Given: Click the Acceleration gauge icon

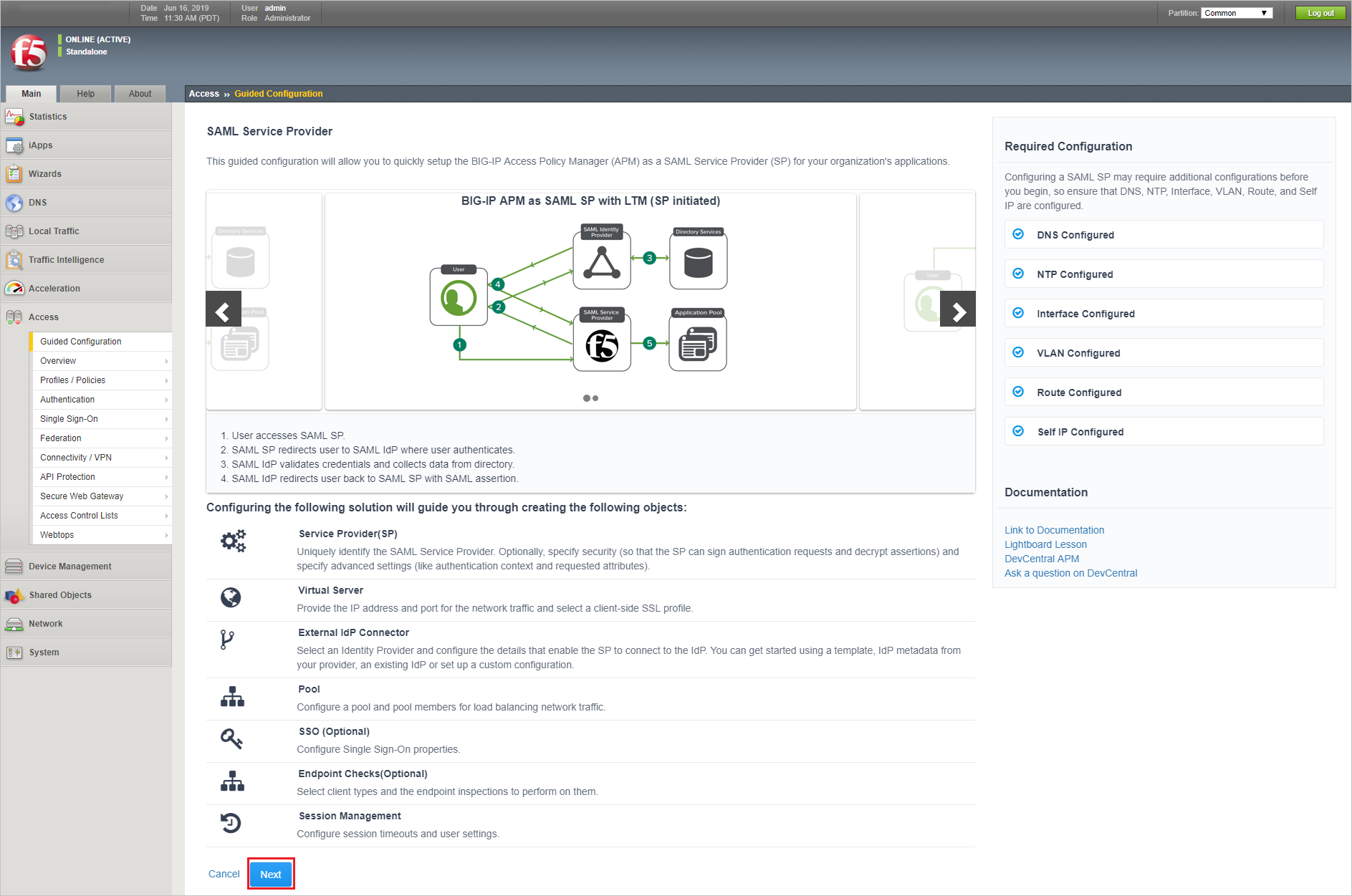Looking at the screenshot, I should pyautogui.click(x=14, y=289).
